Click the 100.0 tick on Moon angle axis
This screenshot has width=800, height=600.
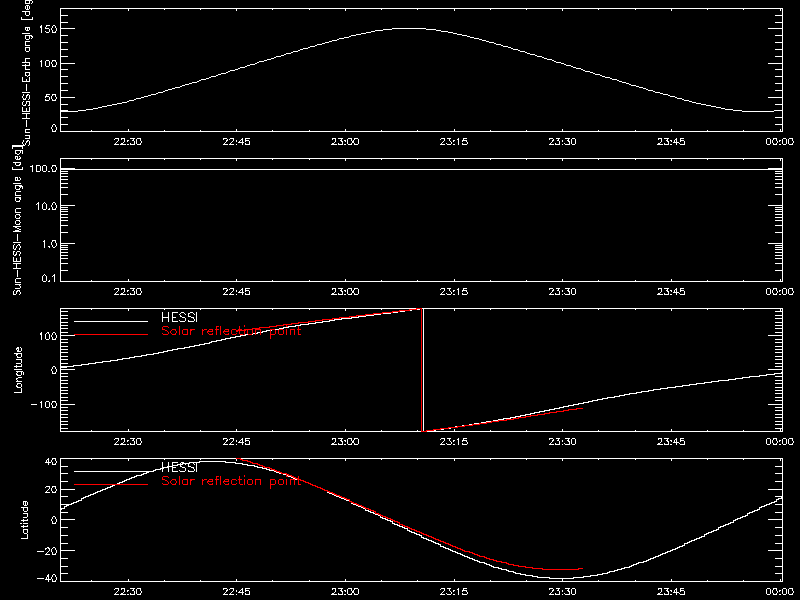(43, 169)
